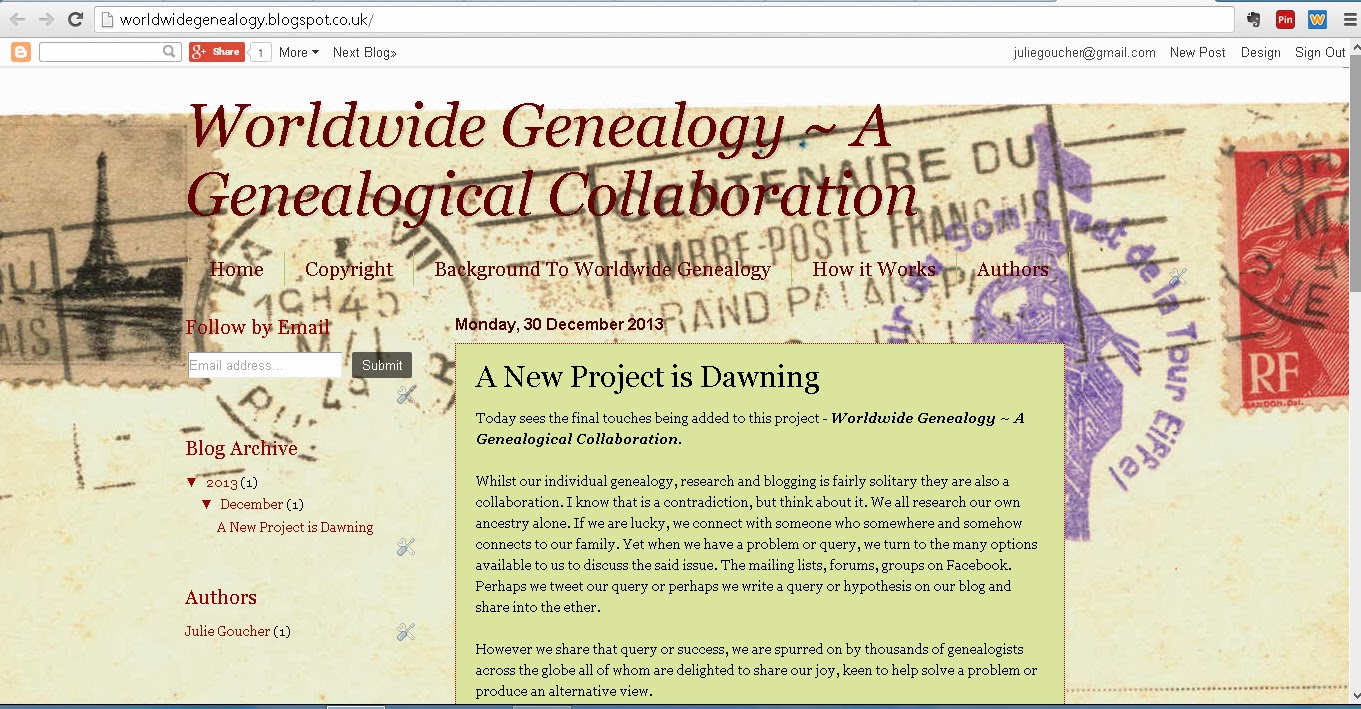Edit the Follow by Email widget wrench icon

[x=405, y=395]
